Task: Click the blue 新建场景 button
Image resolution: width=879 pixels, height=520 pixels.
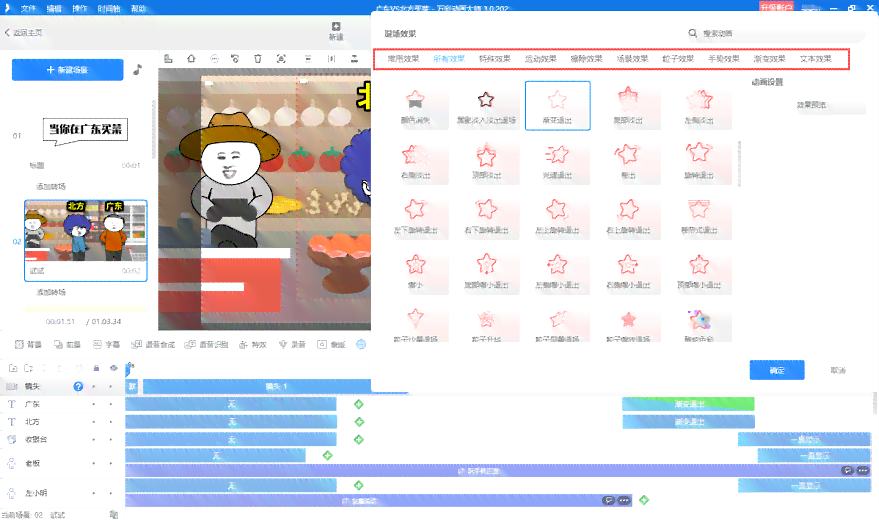Action: 67,70
